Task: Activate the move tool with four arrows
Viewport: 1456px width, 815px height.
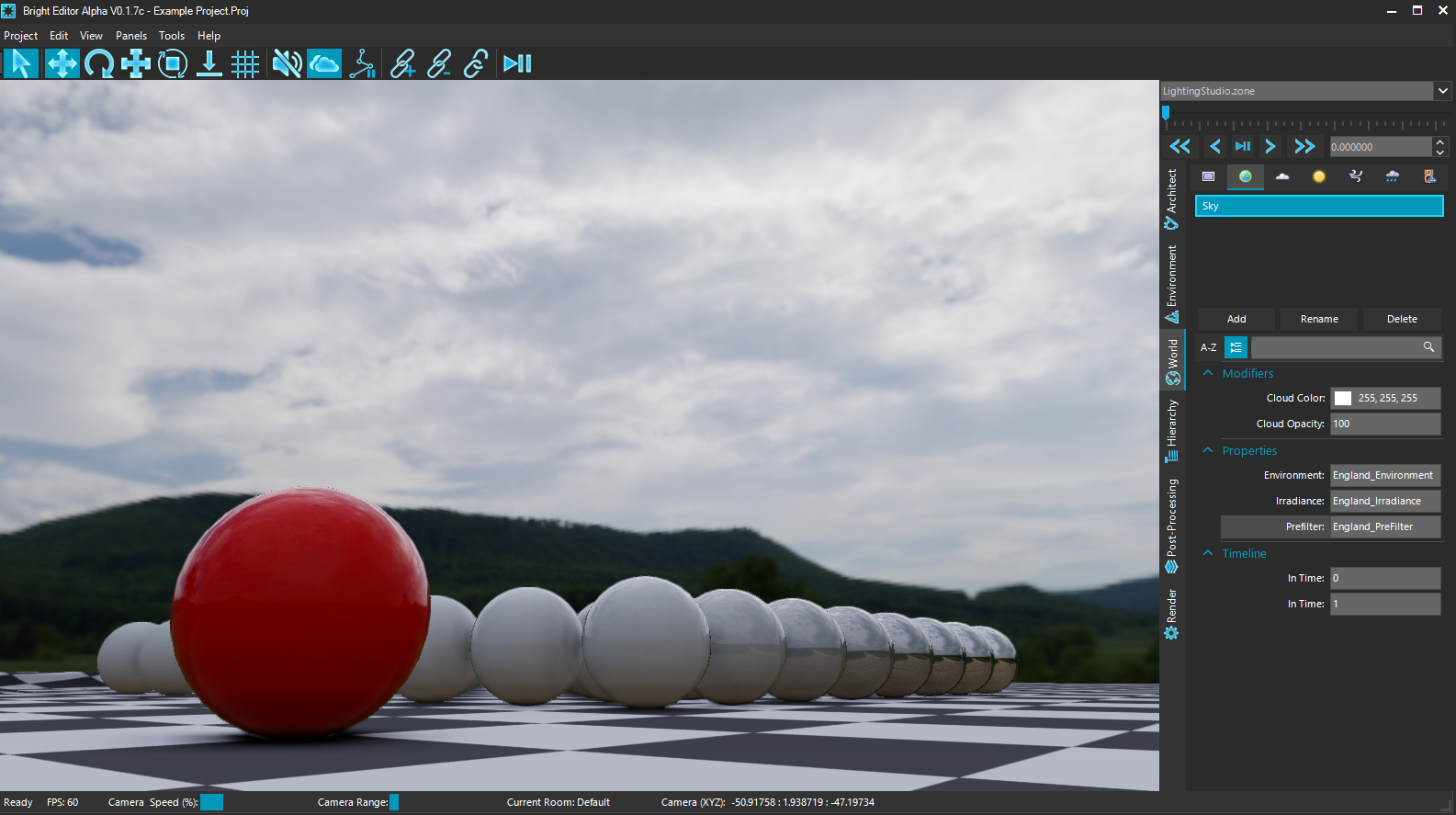Action: tap(62, 63)
